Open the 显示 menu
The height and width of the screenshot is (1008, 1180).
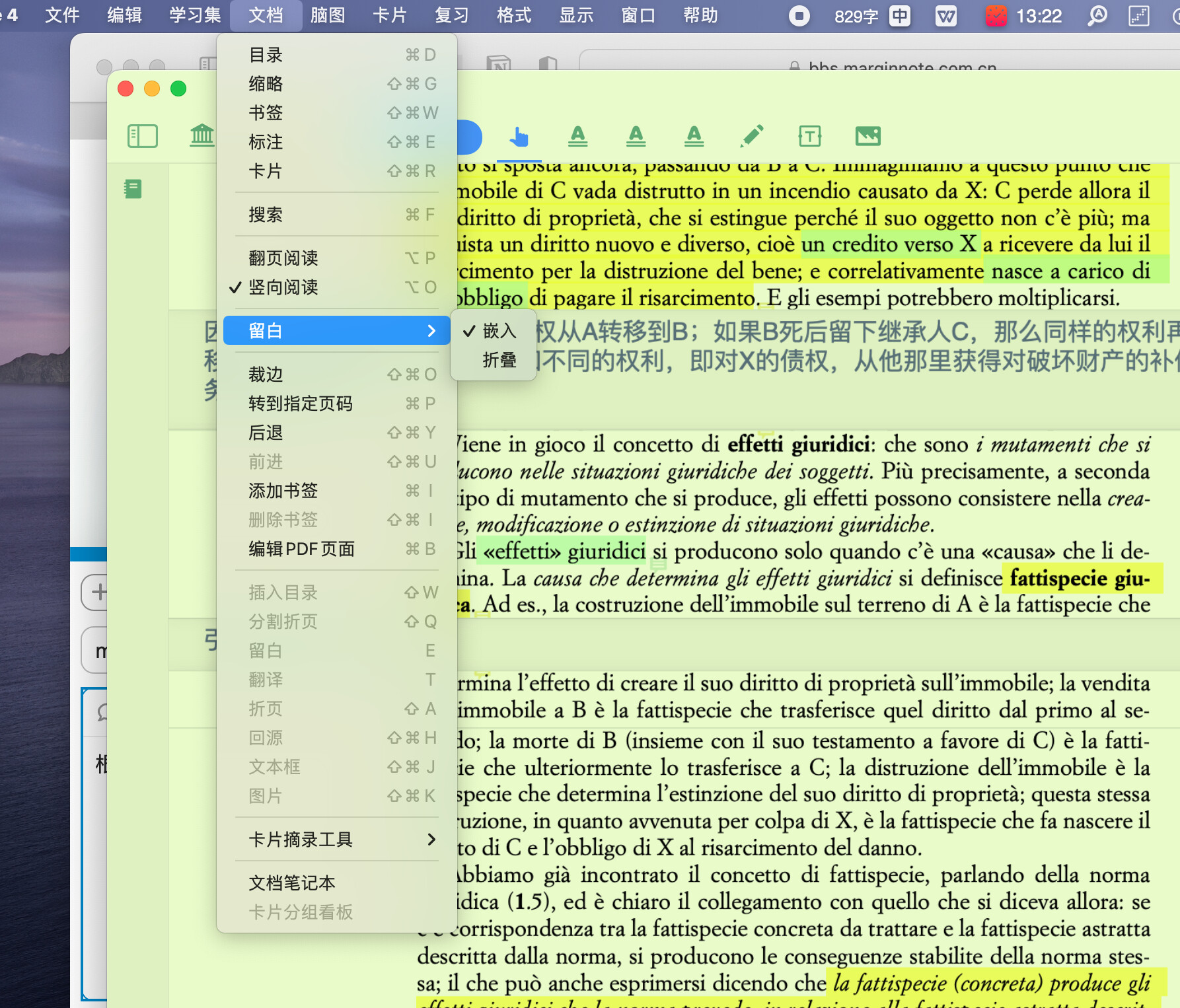point(576,15)
